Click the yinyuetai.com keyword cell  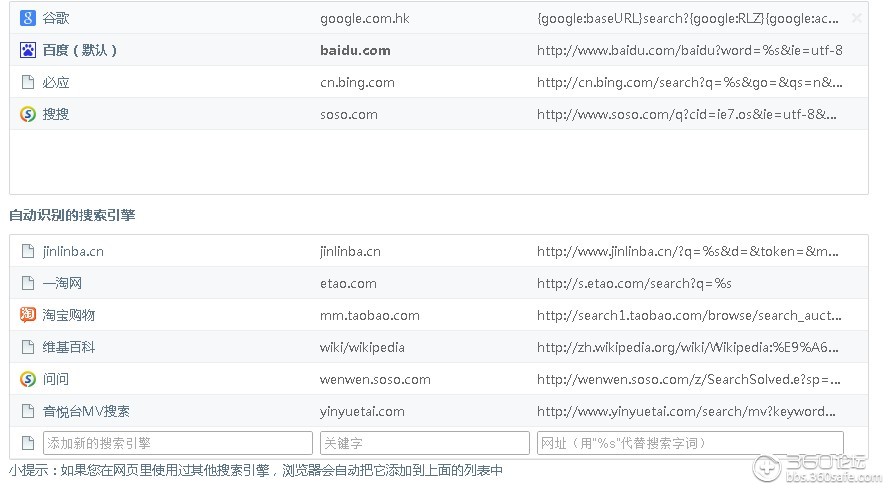[x=362, y=411]
